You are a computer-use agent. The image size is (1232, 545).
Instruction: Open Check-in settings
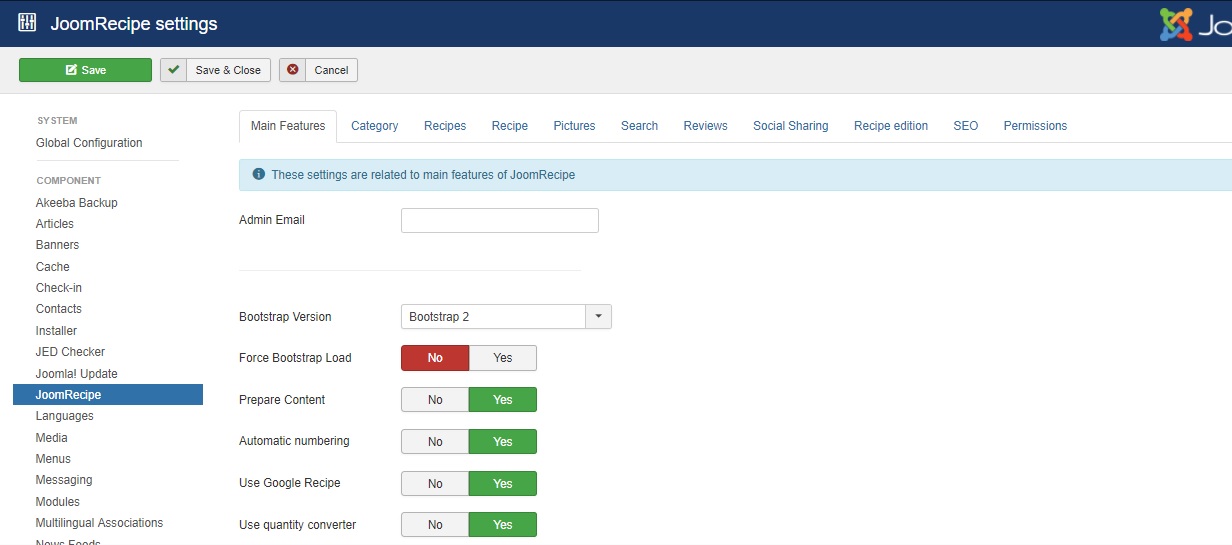(x=59, y=288)
